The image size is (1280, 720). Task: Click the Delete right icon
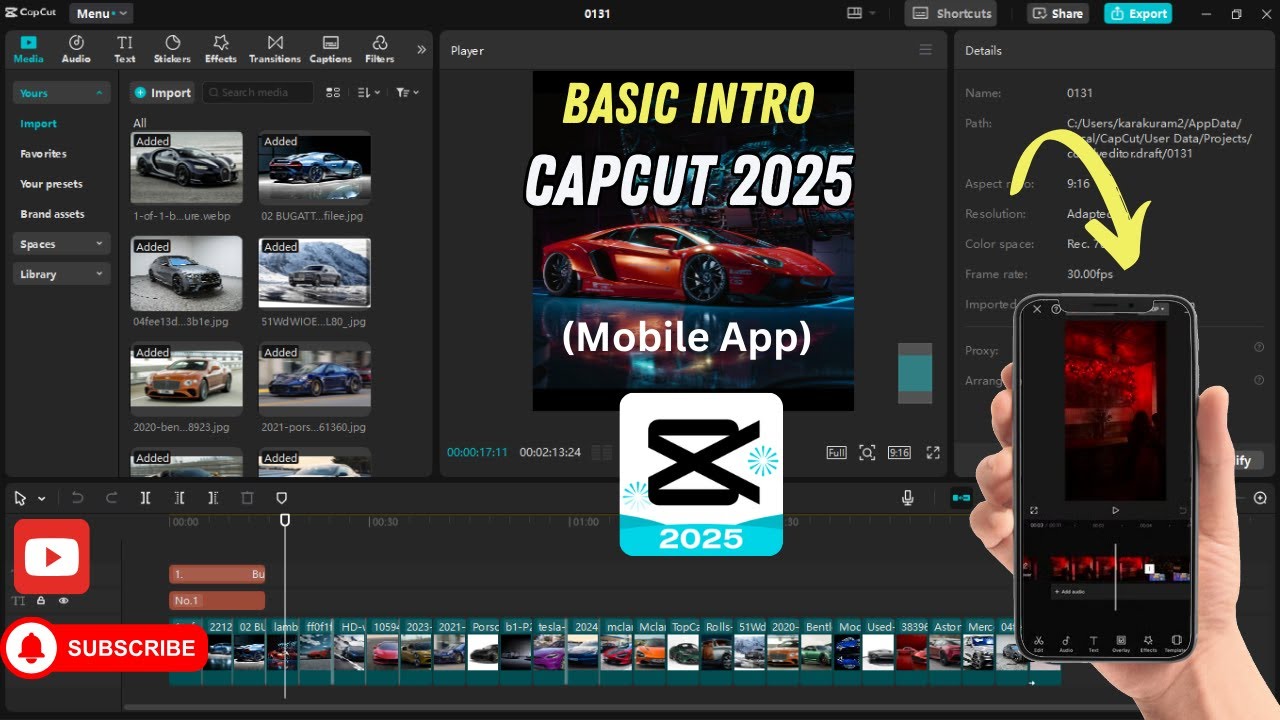click(213, 498)
